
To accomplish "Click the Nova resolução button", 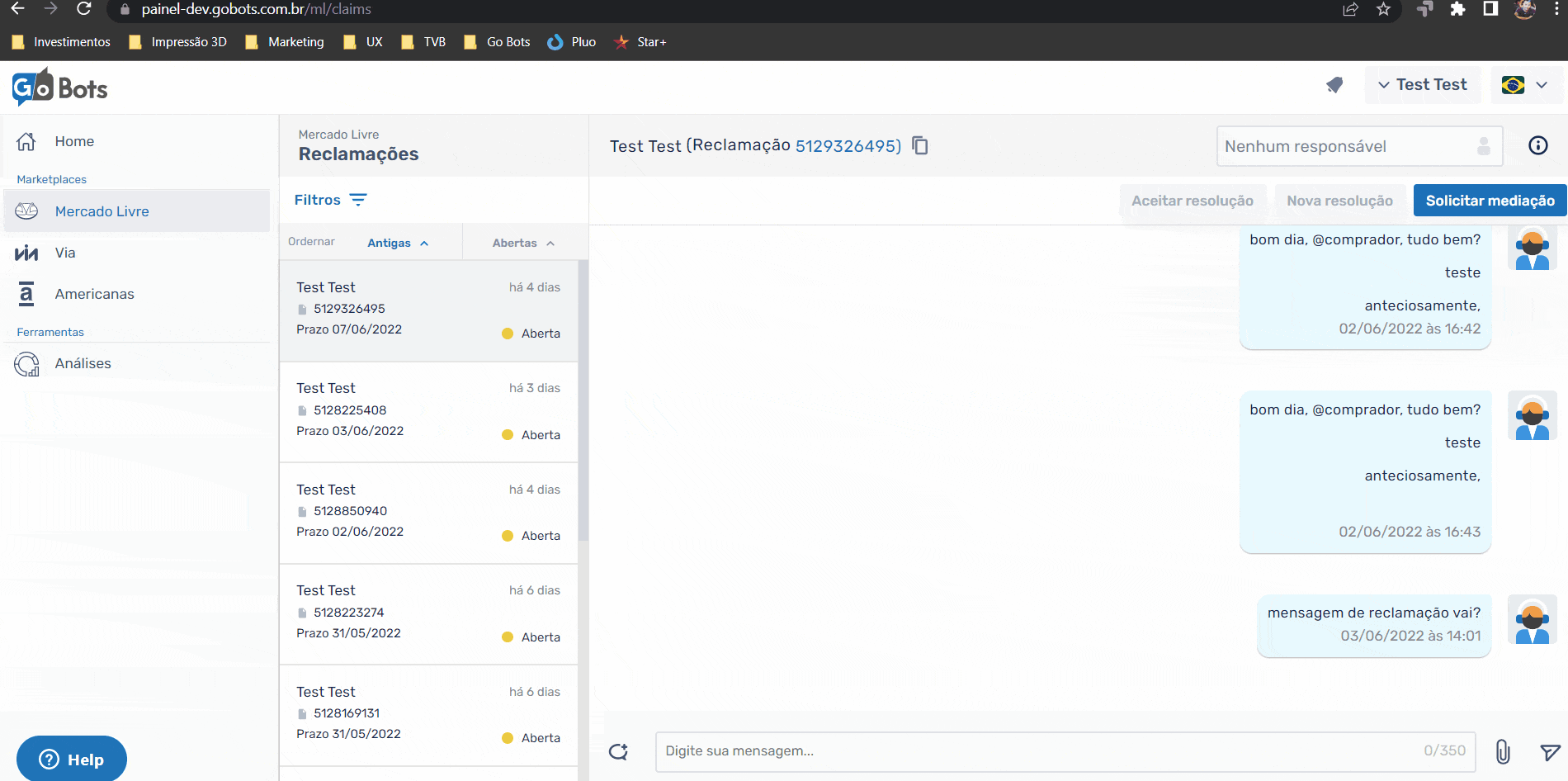I will tap(1339, 201).
